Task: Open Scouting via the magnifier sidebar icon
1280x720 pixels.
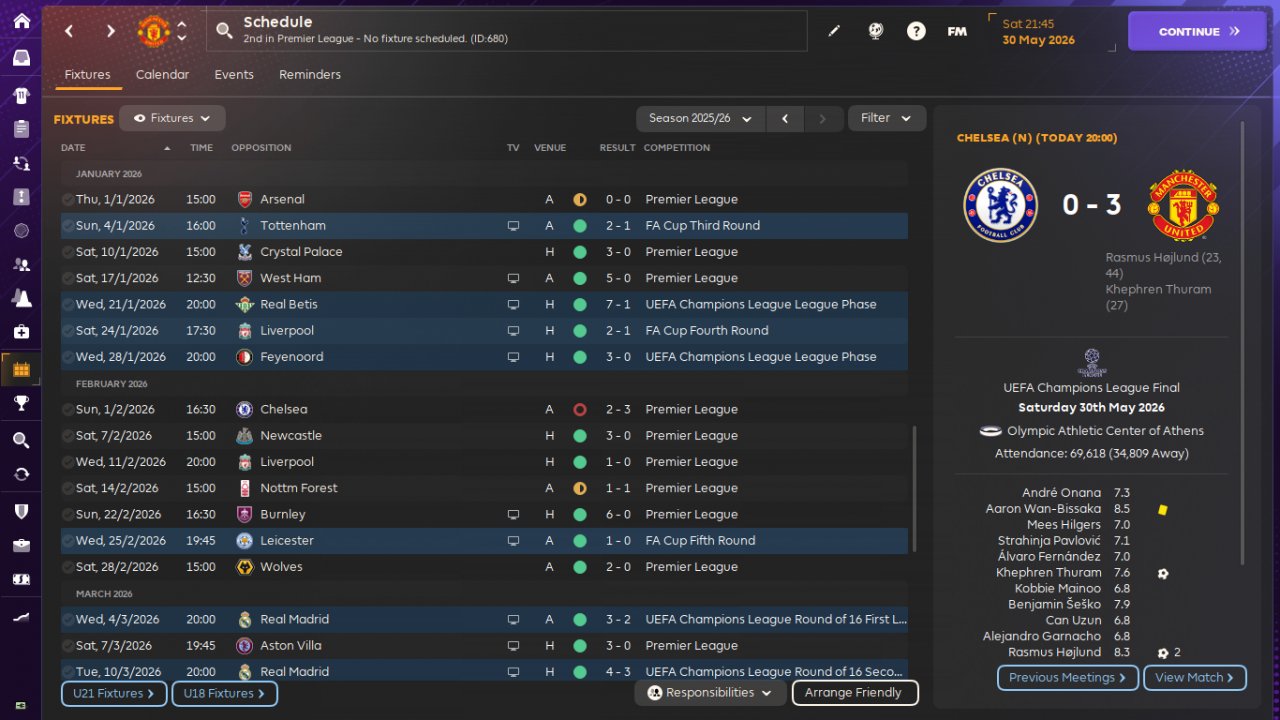Action: 21,440
